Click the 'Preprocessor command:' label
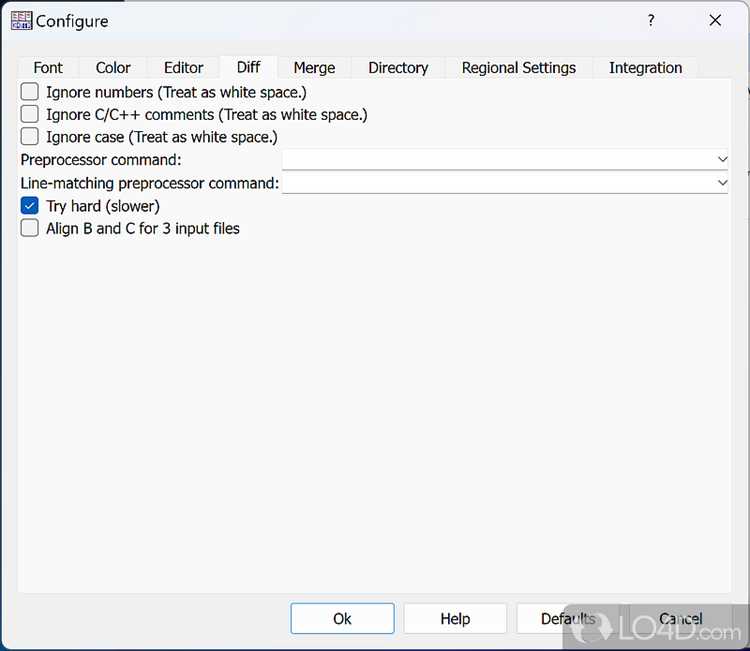750x651 pixels. [x=101, y=160]
